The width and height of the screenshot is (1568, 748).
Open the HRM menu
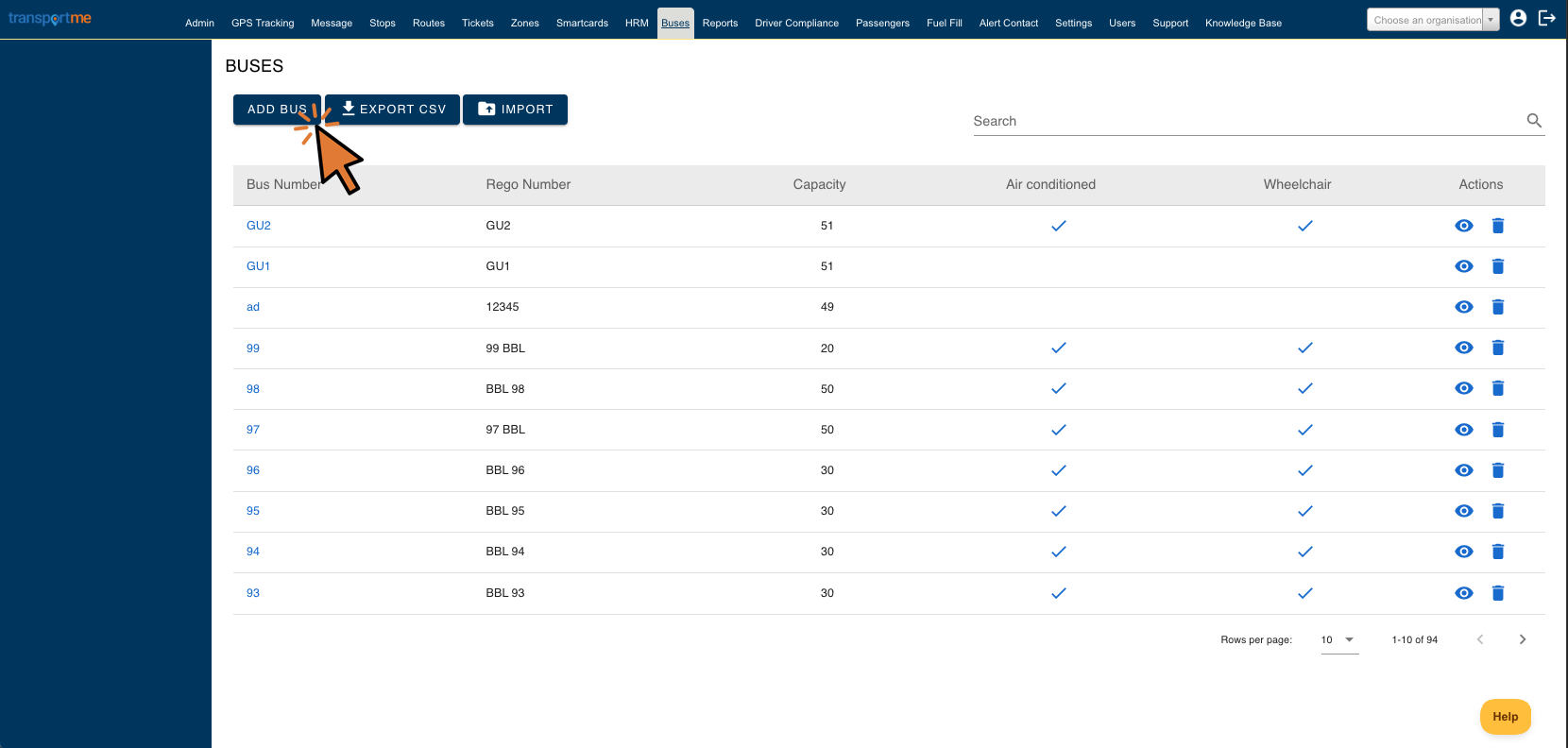(637, 23)
